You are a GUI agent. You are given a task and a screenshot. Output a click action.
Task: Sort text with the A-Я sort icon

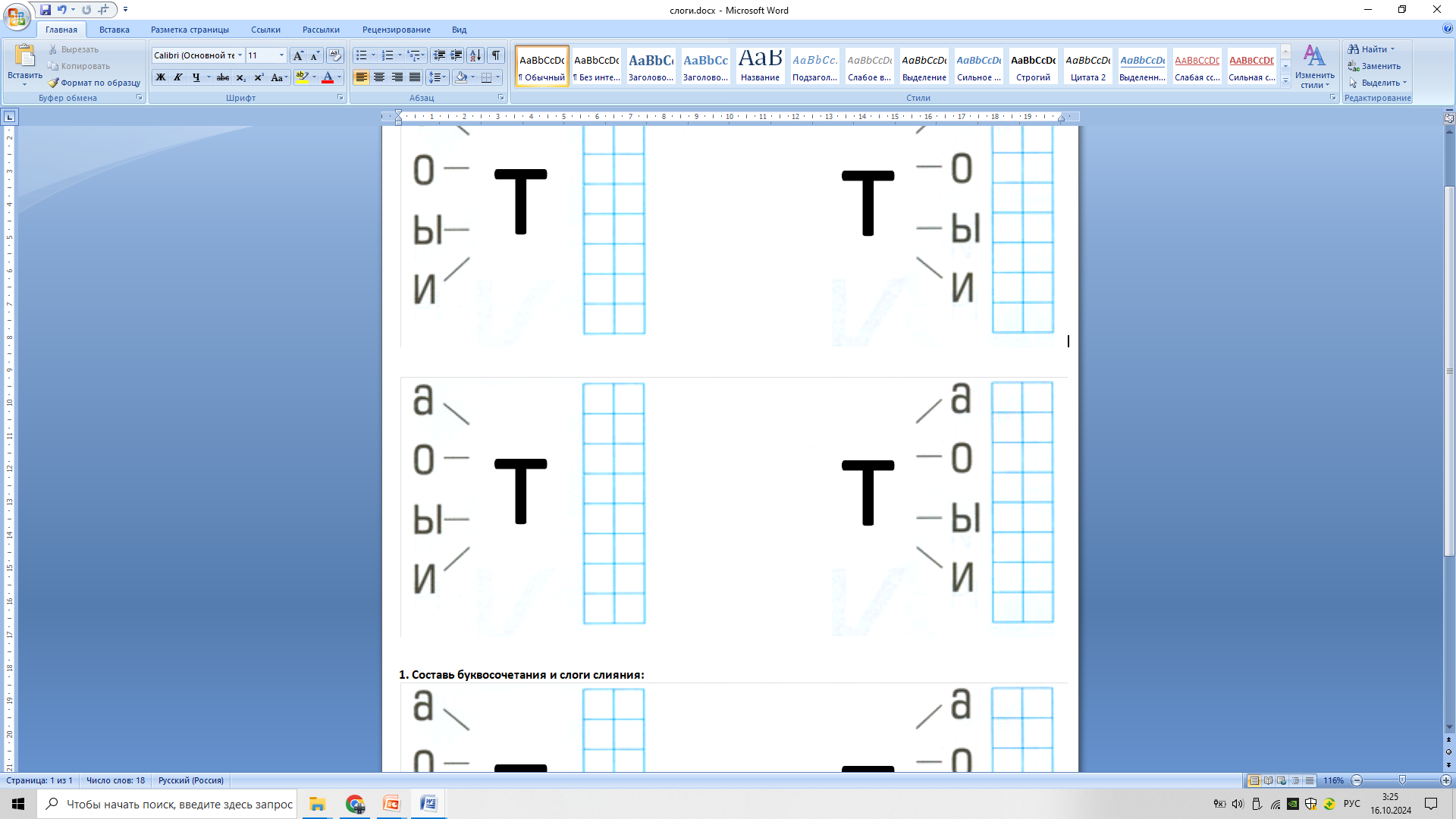[475, 55]
